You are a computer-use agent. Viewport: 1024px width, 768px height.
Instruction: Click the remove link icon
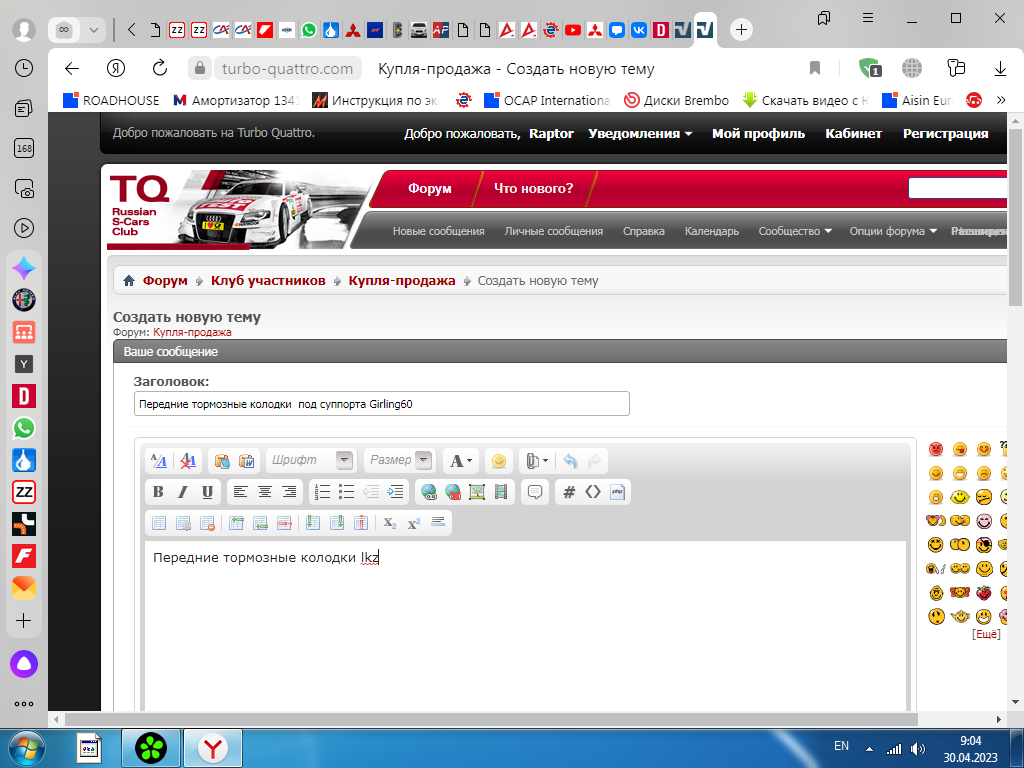[453, 492]
